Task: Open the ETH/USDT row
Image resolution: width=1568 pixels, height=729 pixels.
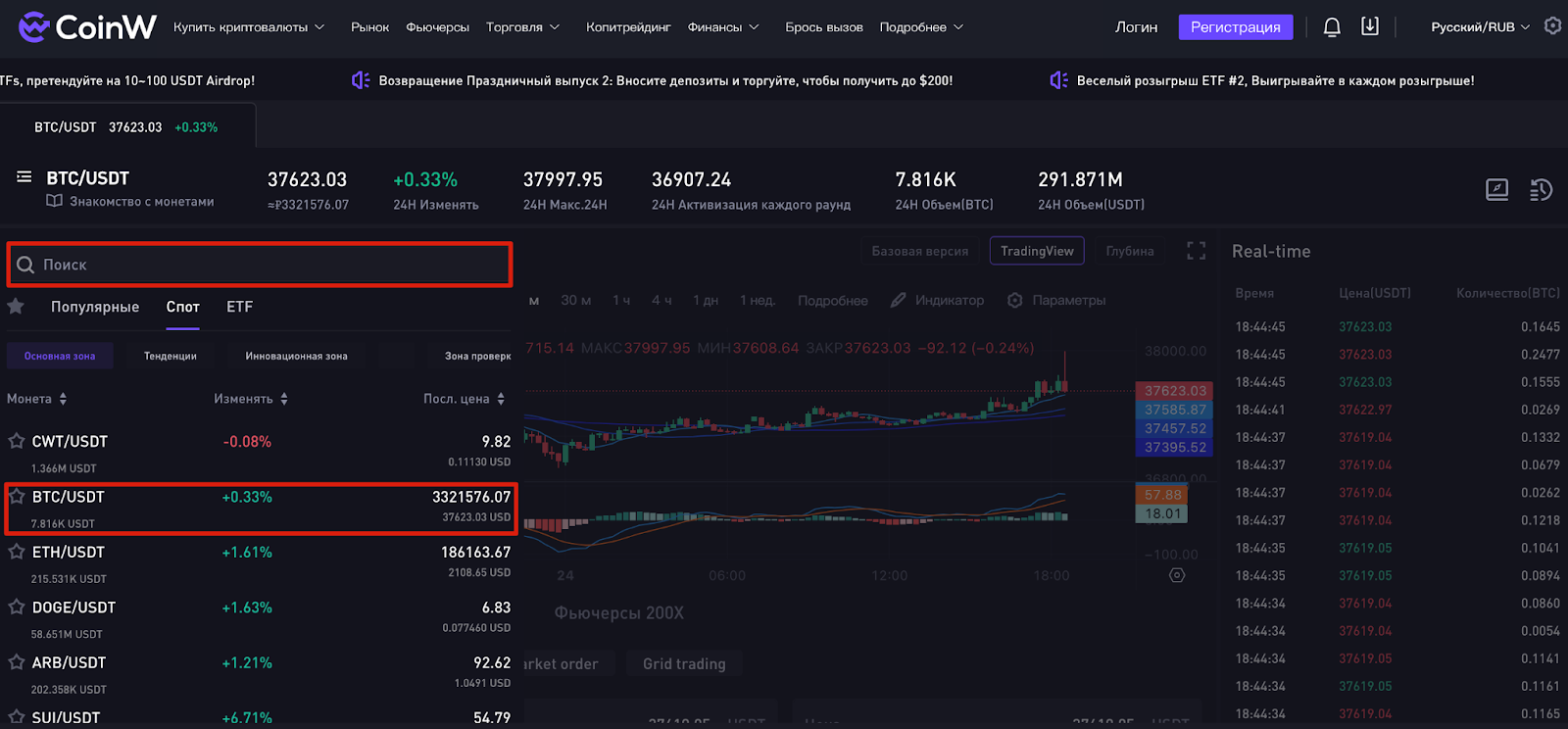Action: 260,563
